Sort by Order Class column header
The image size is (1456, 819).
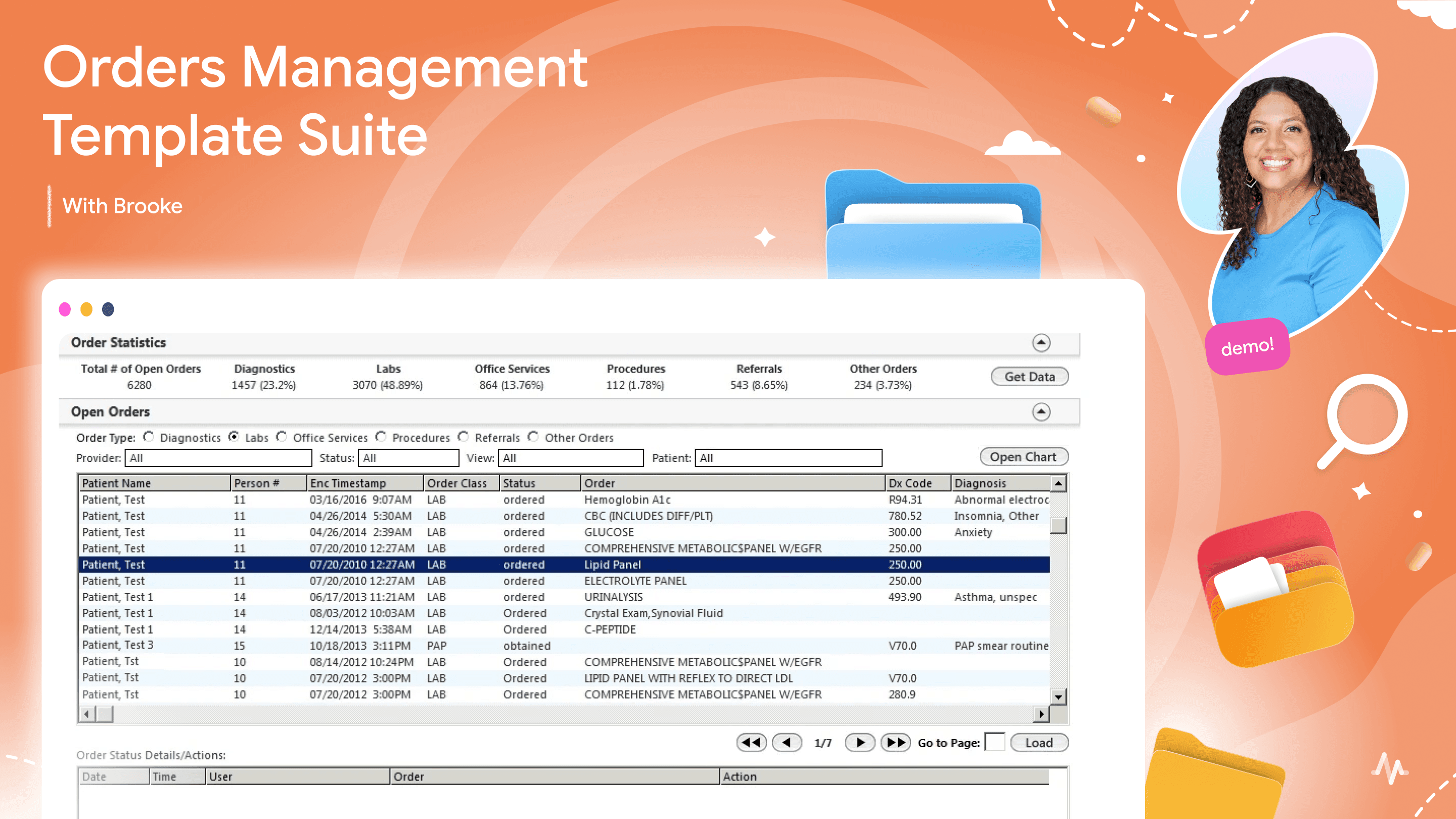tap(461, 483)
